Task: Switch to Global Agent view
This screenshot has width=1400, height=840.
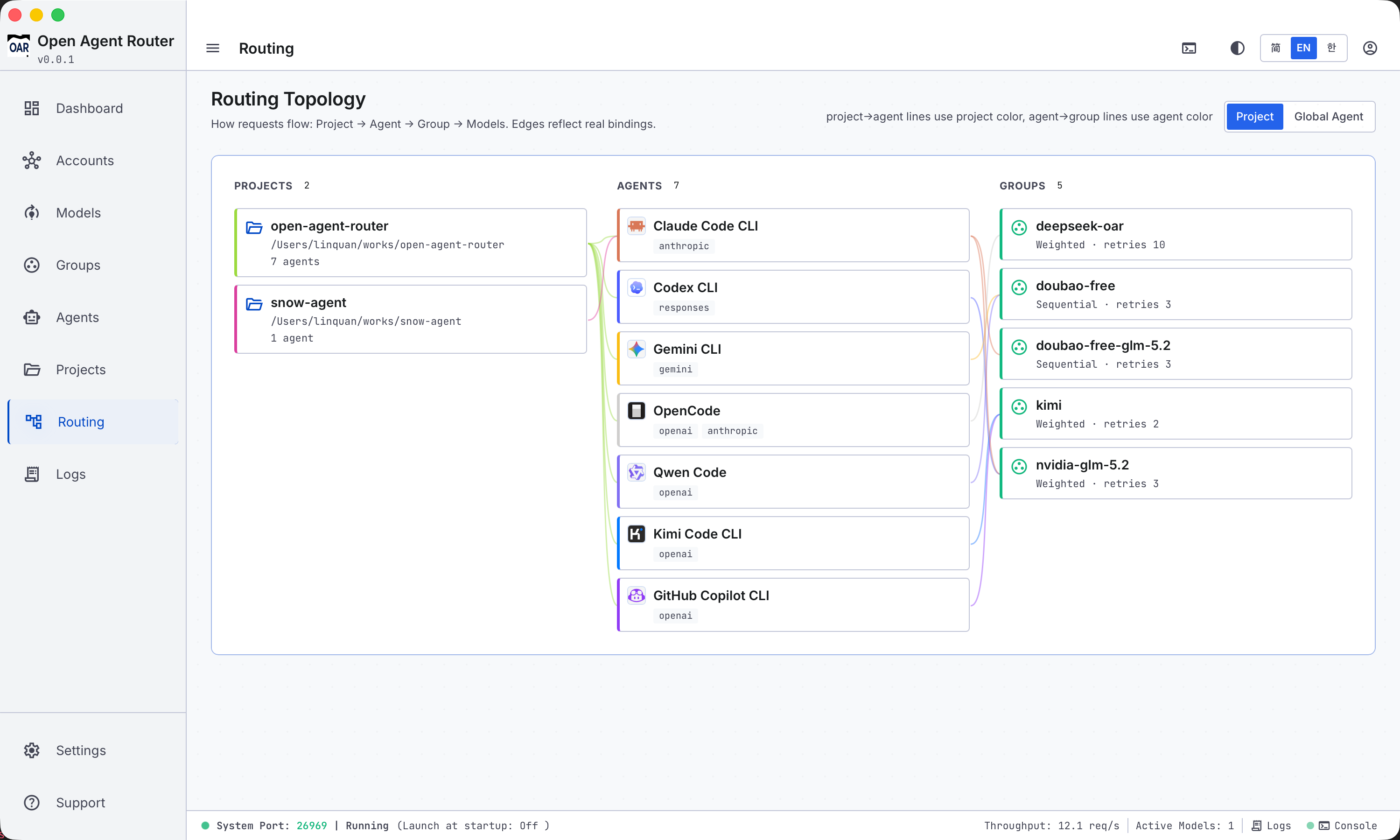Action: 1329,117
